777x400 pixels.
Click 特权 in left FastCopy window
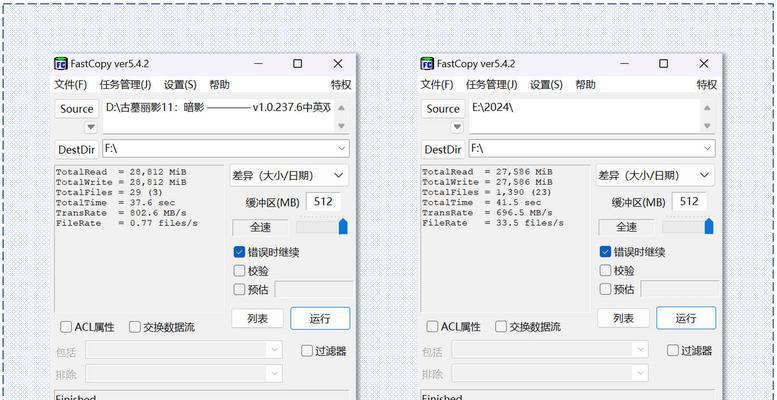tap(341, 85)
